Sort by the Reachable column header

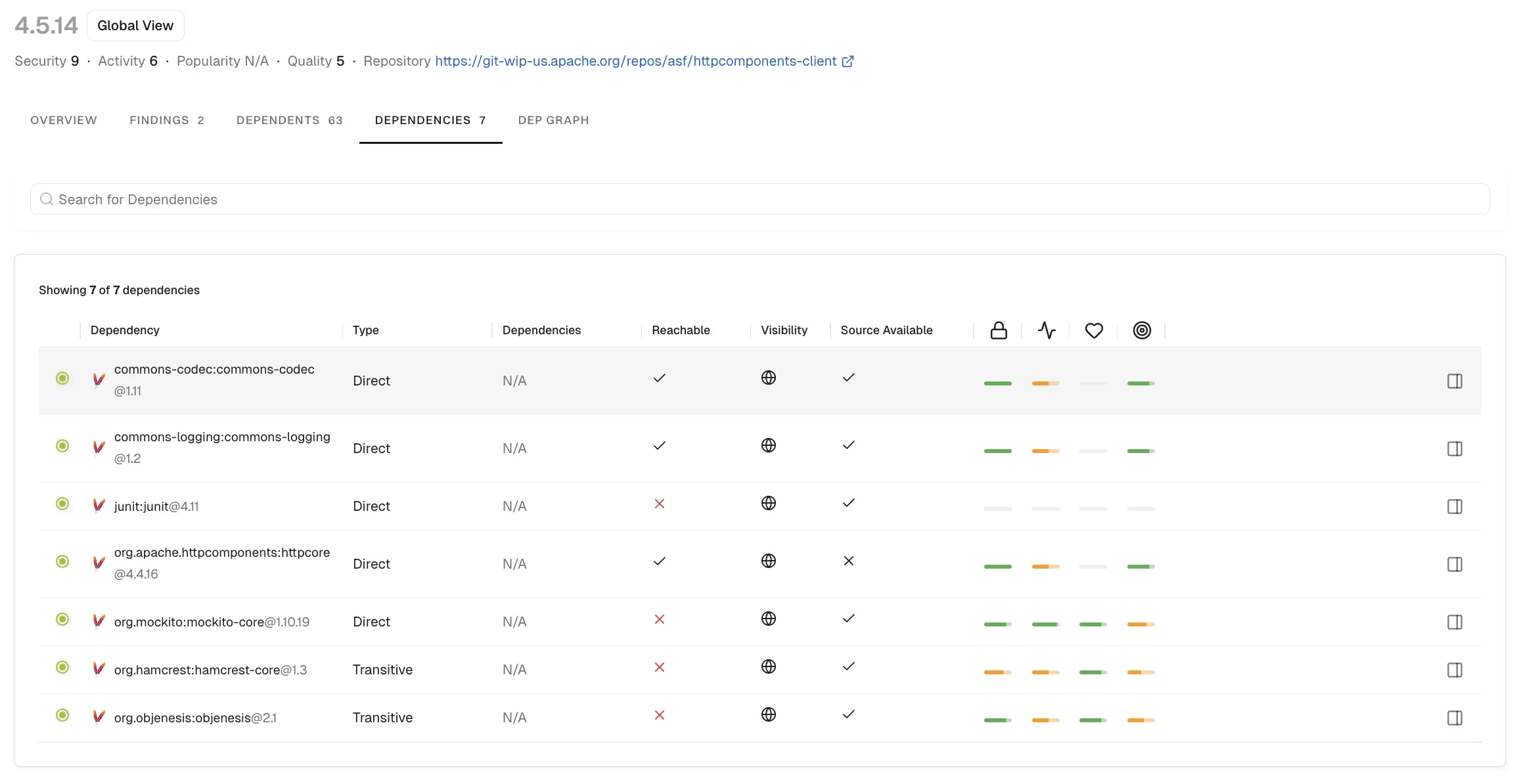pos(681,330)
